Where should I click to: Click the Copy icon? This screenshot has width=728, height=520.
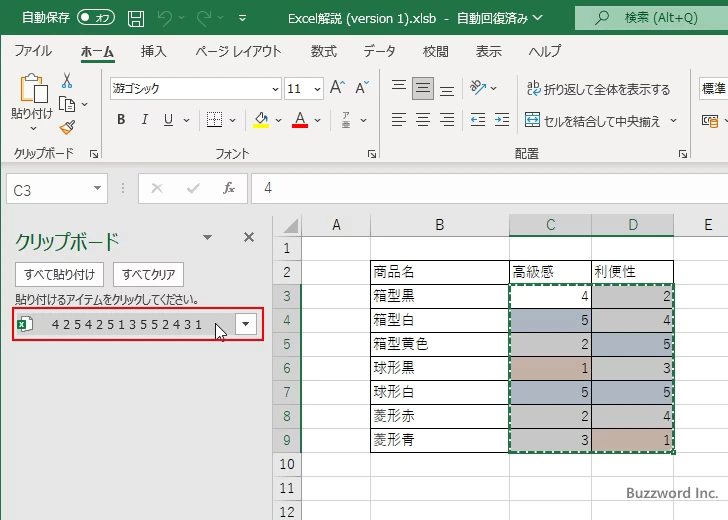(67, 104)
